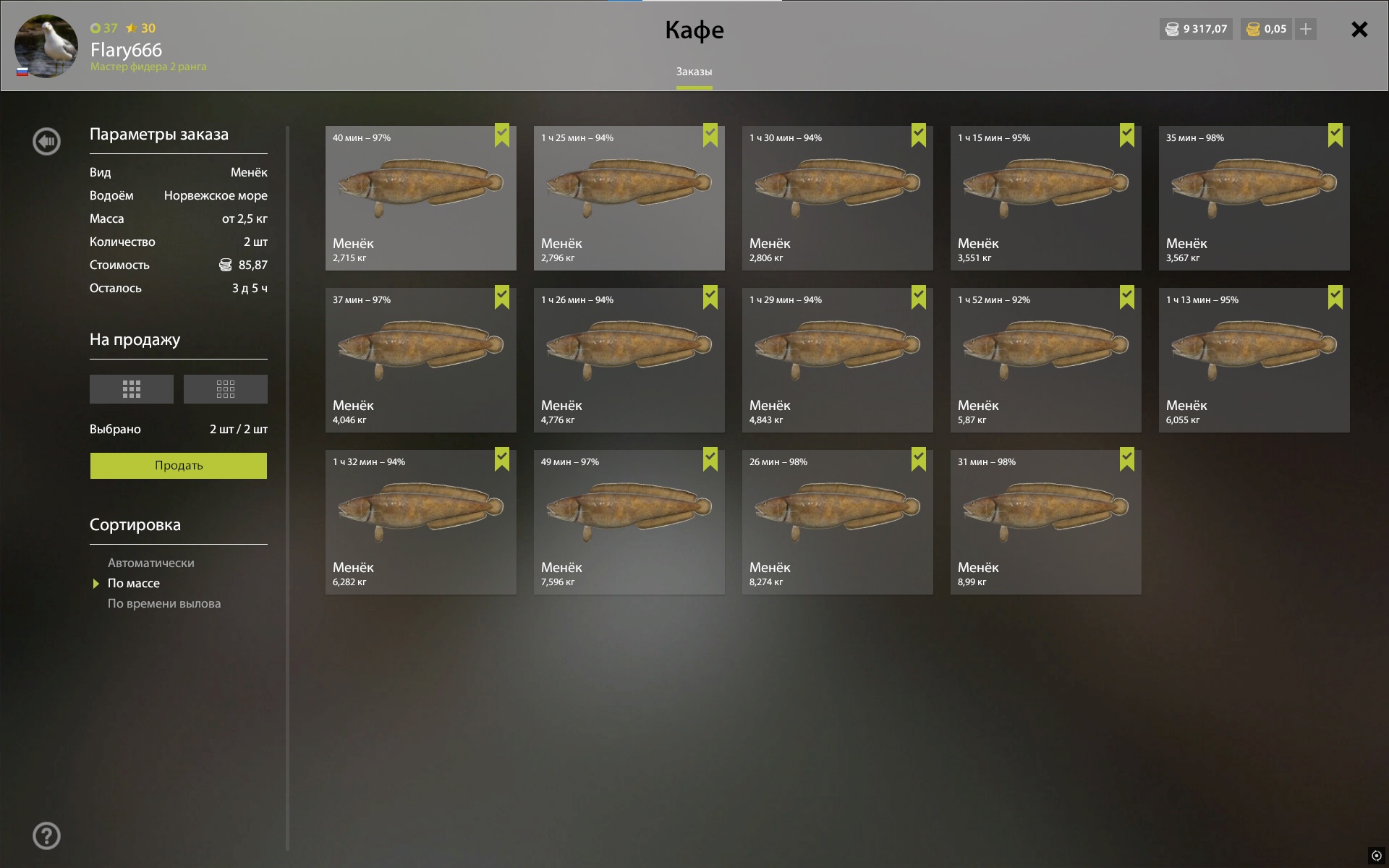Select the Менёк 4,776 кг fish card
The image size is (1389, 868).
click(x=629, y=360)
